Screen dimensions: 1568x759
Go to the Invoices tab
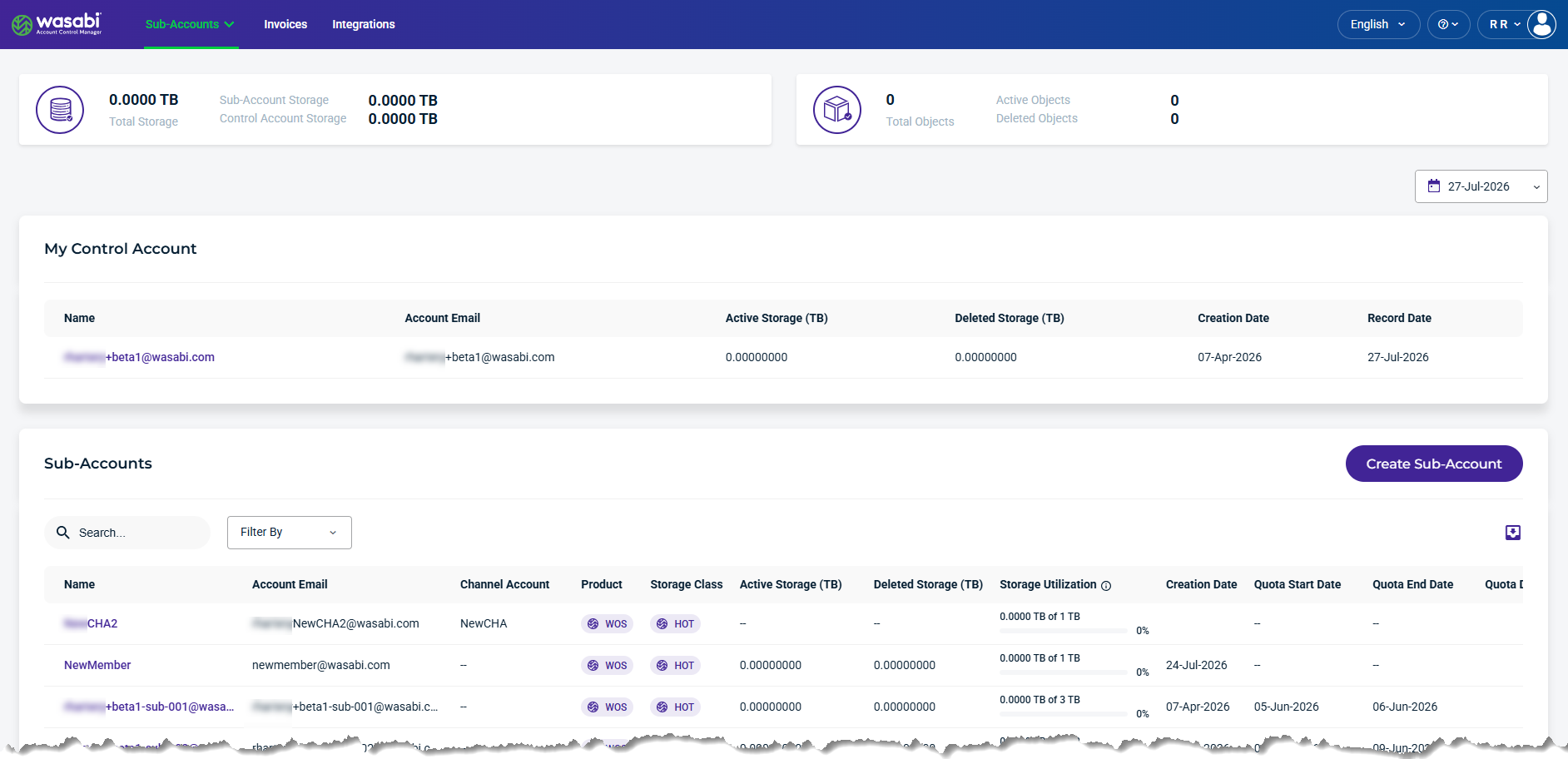285,24
